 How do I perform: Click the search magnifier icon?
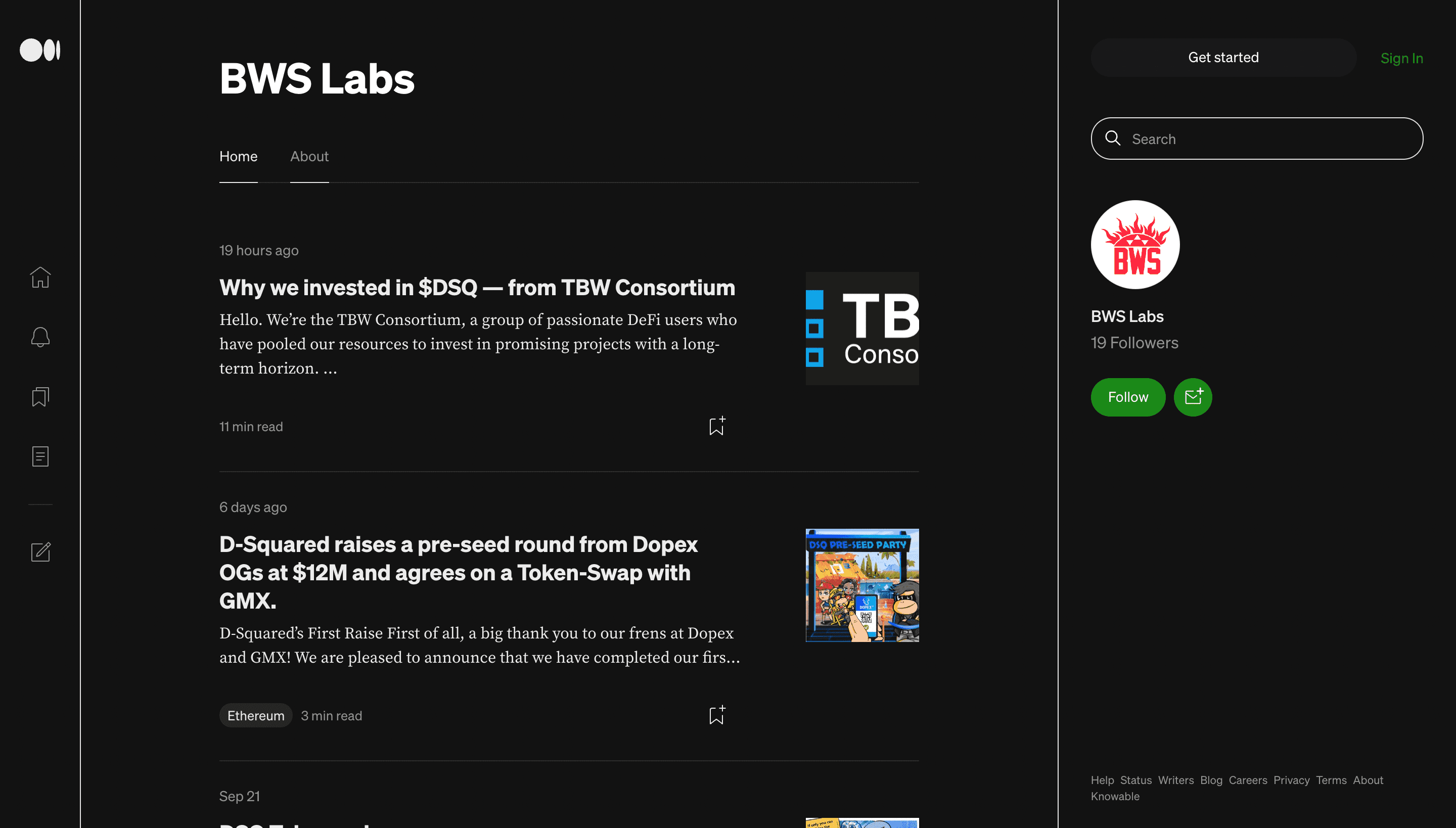(x=1112, y=138)
